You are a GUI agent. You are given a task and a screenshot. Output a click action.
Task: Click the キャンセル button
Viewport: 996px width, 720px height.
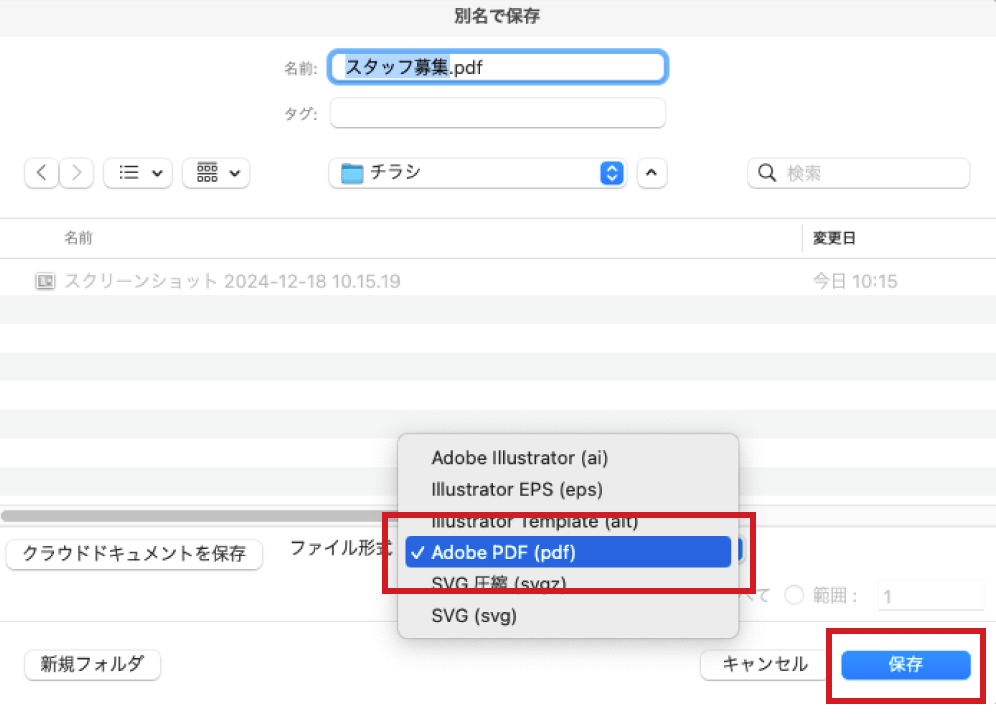[763, 665]
